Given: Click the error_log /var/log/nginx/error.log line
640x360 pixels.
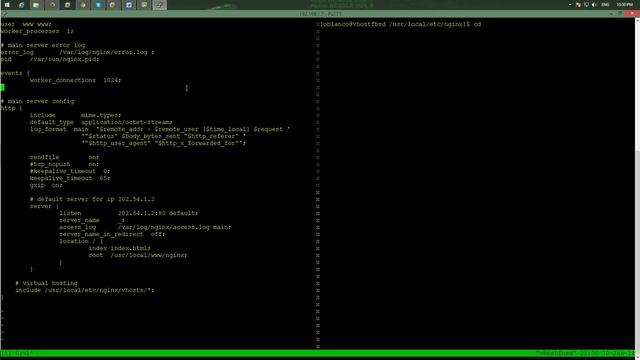Looking at the screenshot, I should click(77, 52).
